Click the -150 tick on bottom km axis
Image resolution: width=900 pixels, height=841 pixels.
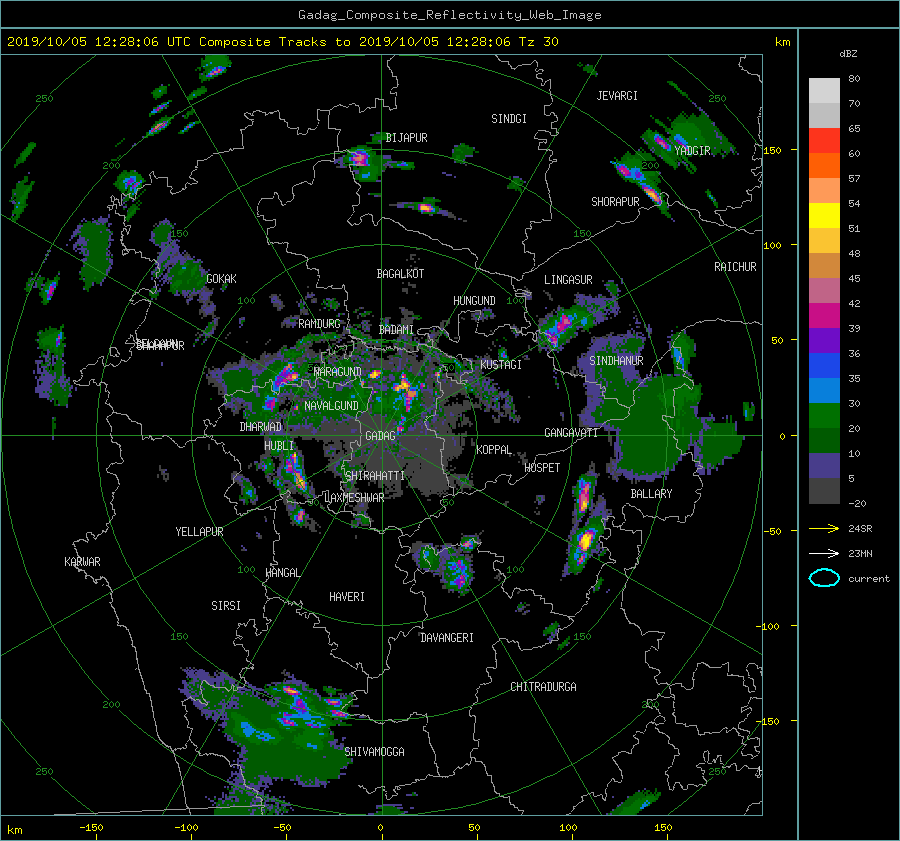tap(91, 827)
